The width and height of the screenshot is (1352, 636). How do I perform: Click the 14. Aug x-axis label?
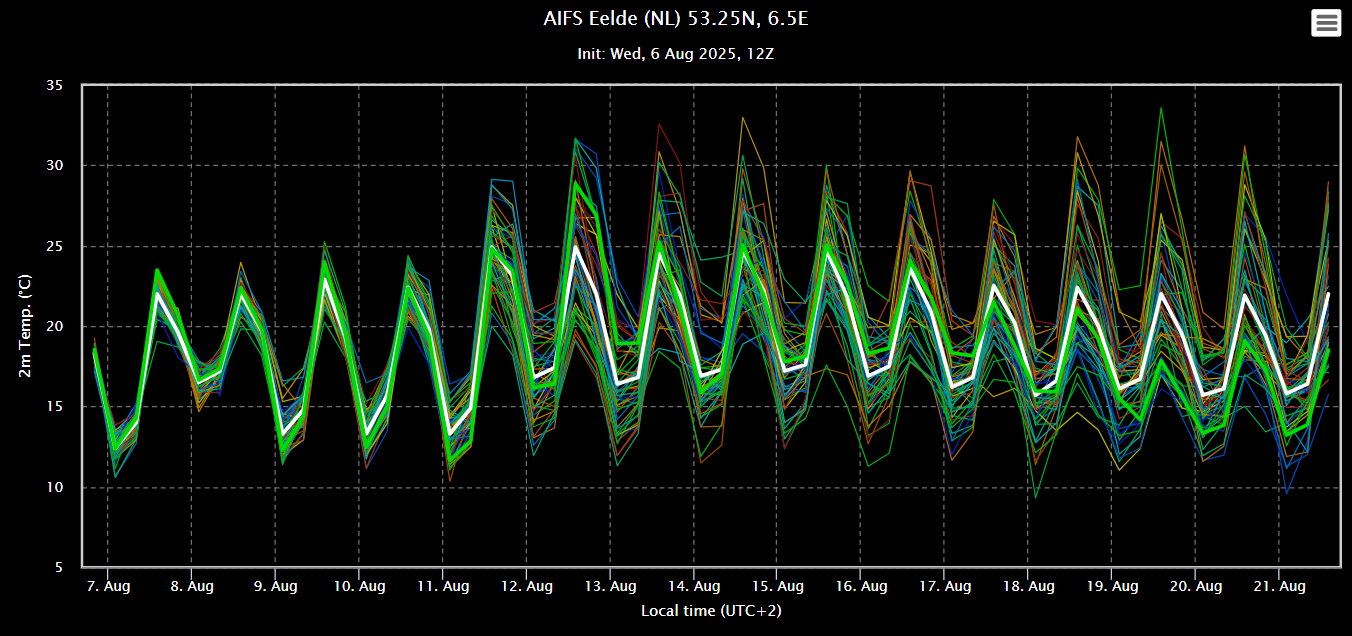click(694, 586)
